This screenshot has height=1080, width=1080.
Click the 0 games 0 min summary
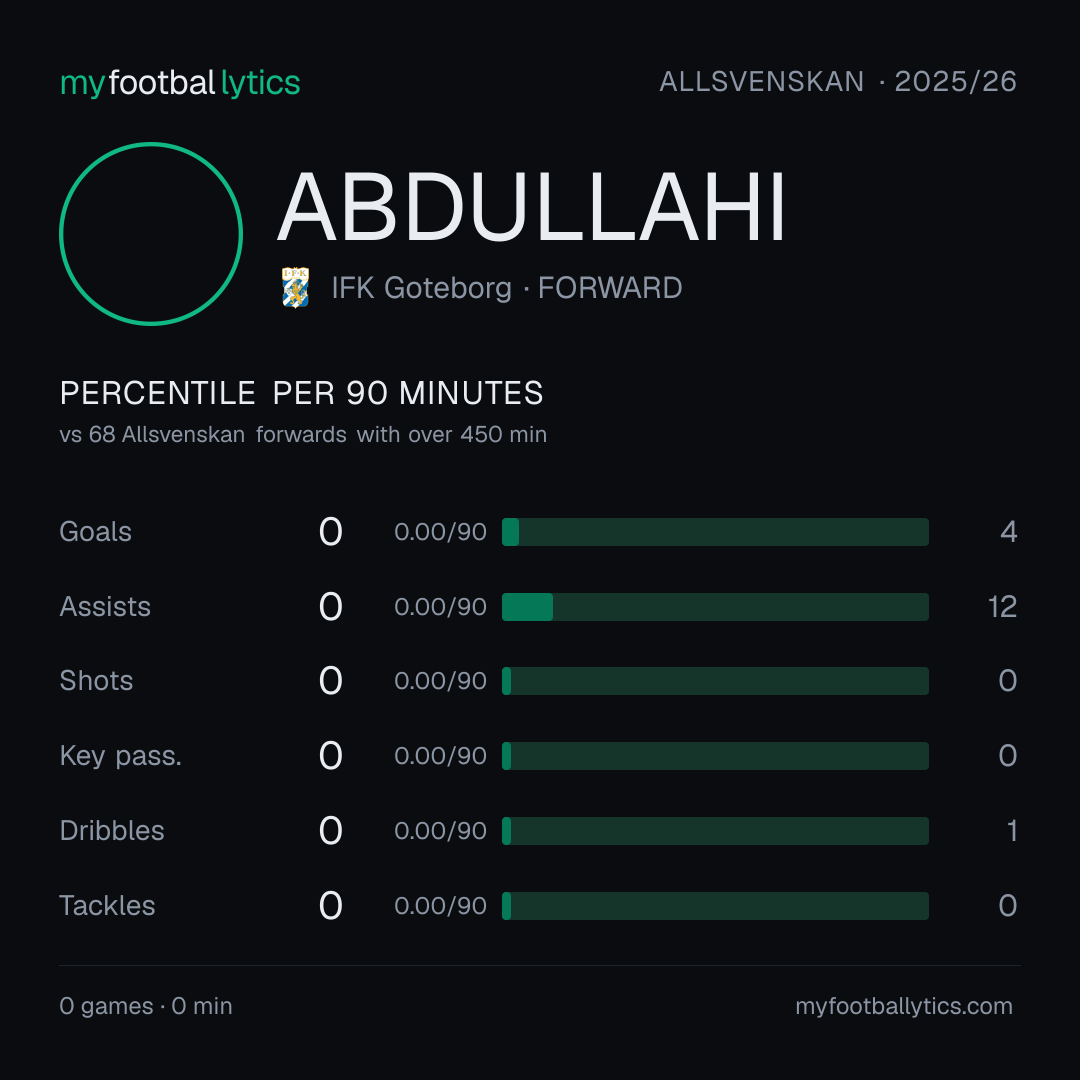pos(146,1006)
